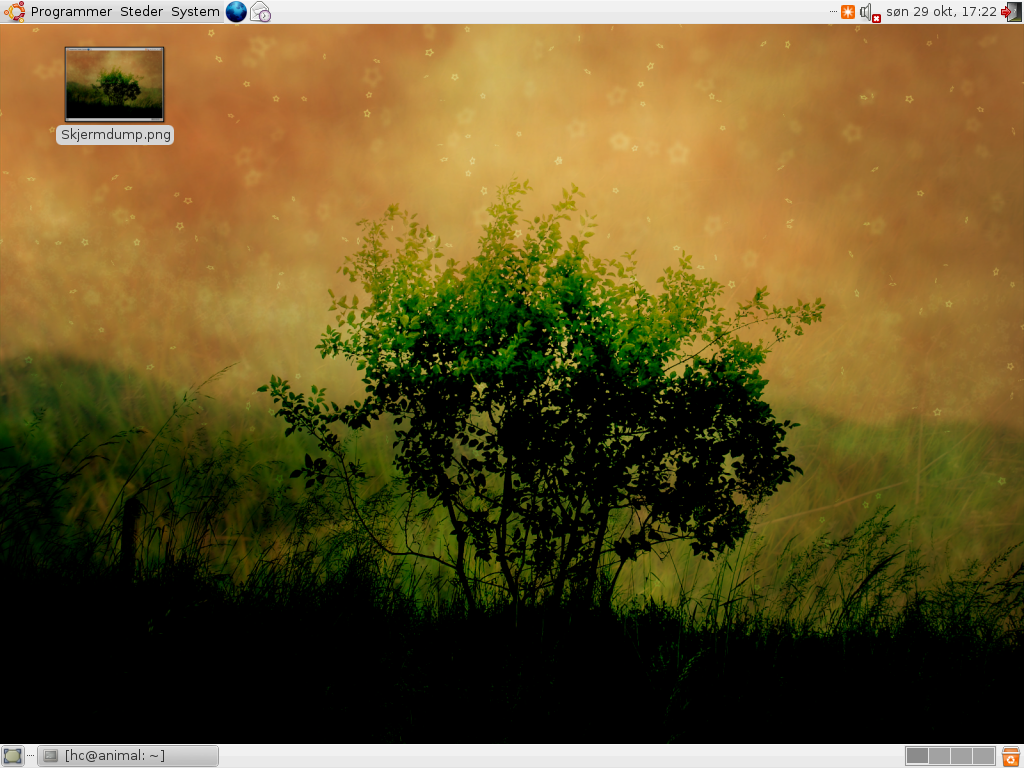Click the muted volume speaker icon

point(870,12)
